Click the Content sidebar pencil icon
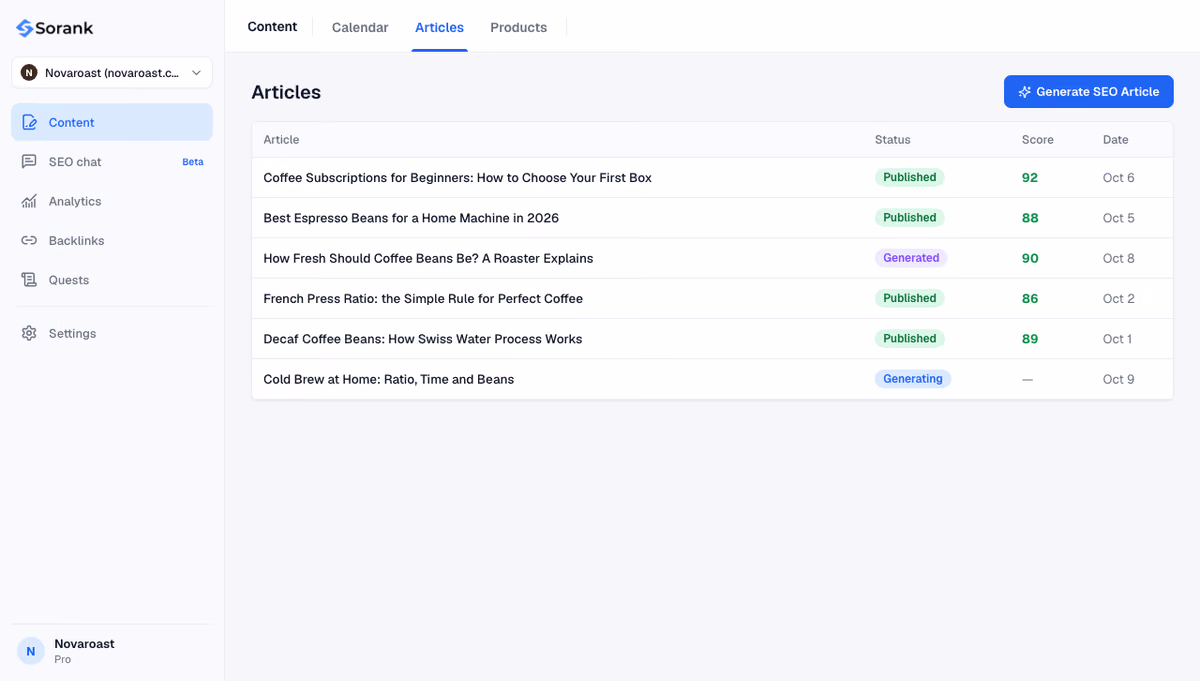 coord(29,122)
